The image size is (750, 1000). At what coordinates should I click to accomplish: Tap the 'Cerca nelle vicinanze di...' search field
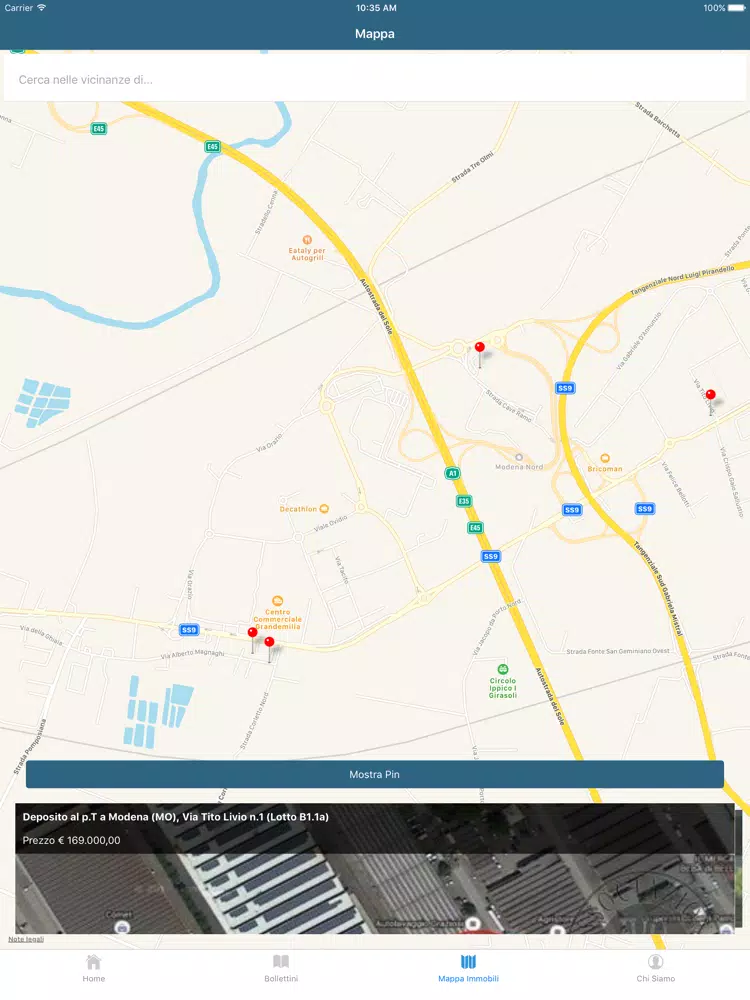point(375,79)
